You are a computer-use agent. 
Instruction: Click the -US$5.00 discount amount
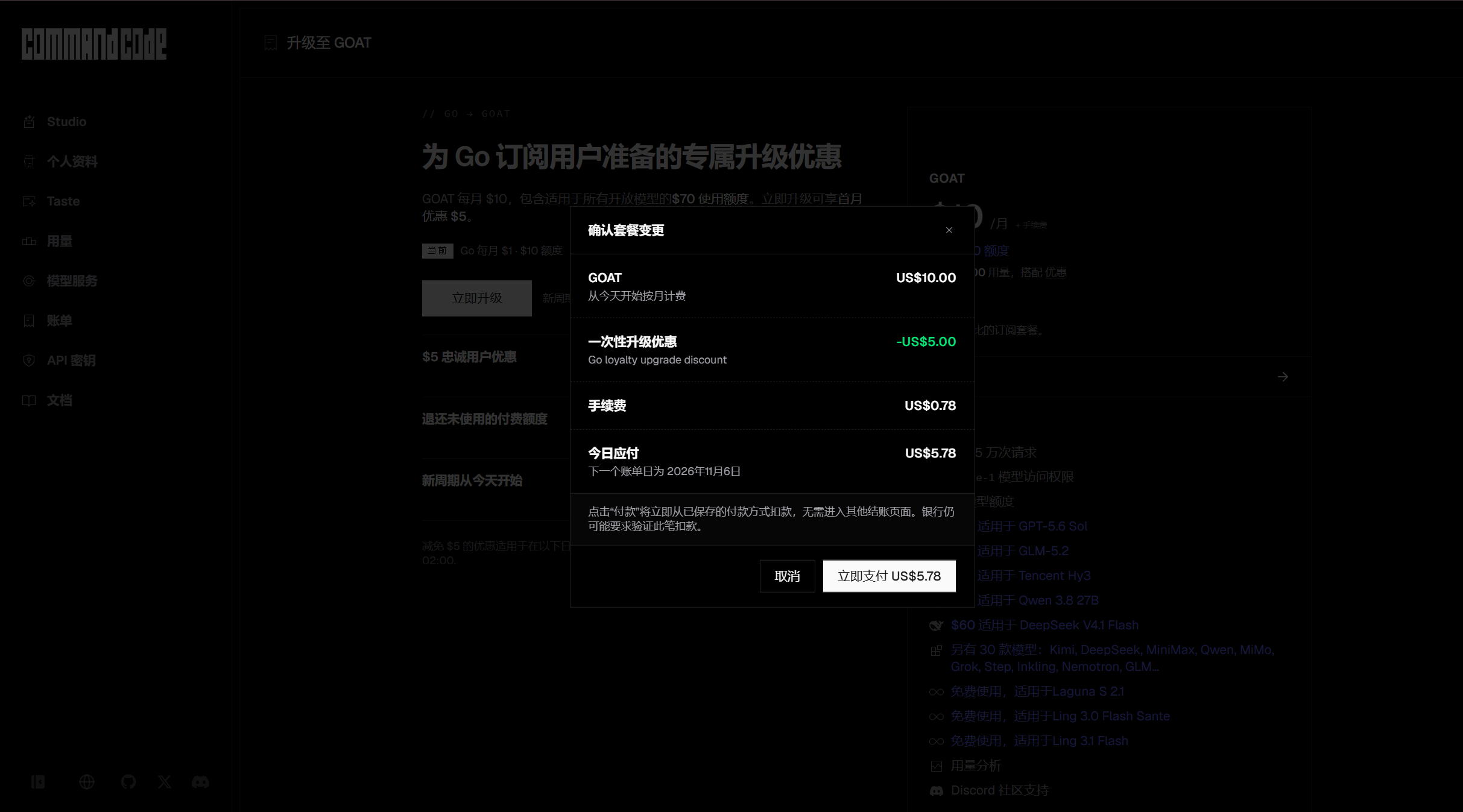926,342
